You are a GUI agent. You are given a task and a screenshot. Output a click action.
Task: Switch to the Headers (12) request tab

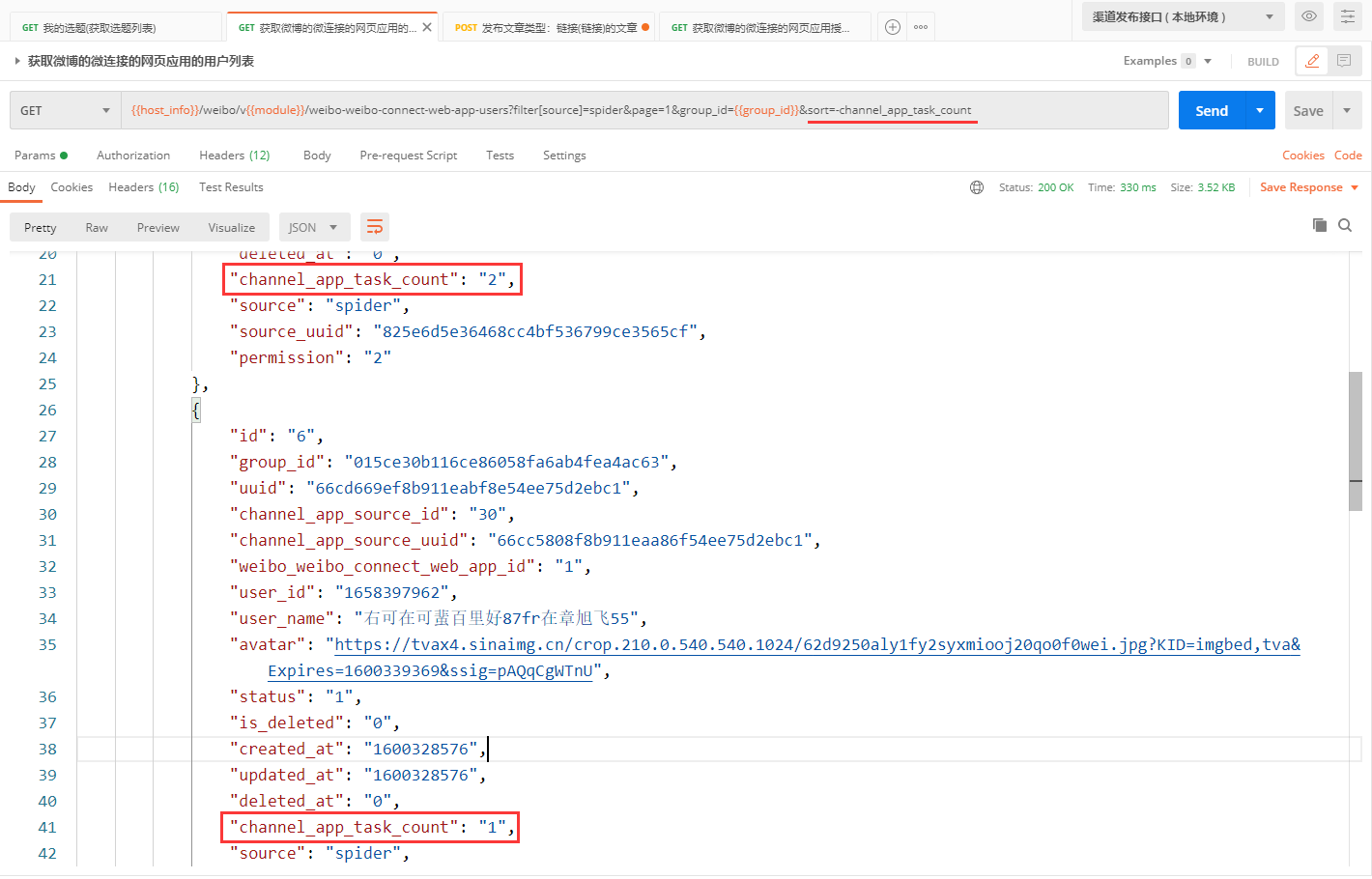(x=234, y=156)
